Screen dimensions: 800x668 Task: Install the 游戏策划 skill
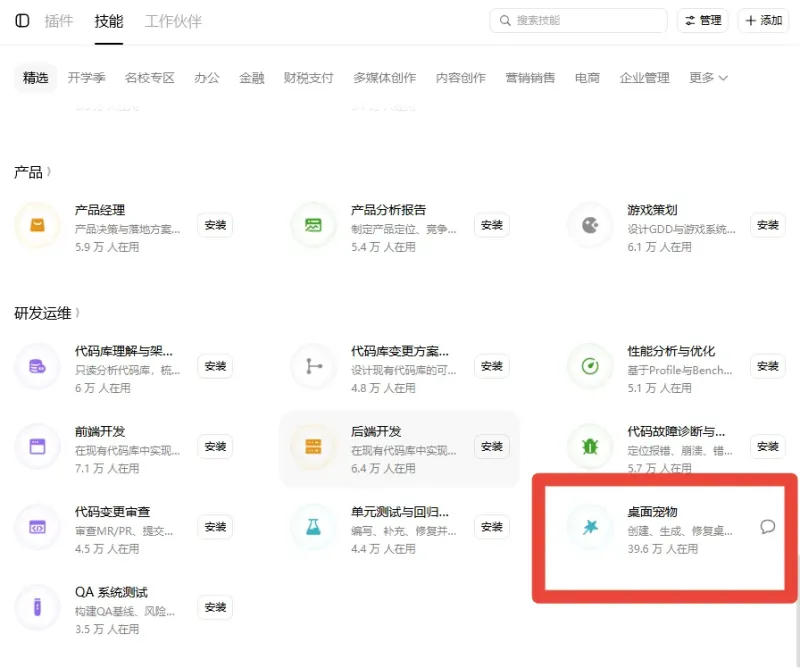(x=768, y=225)
